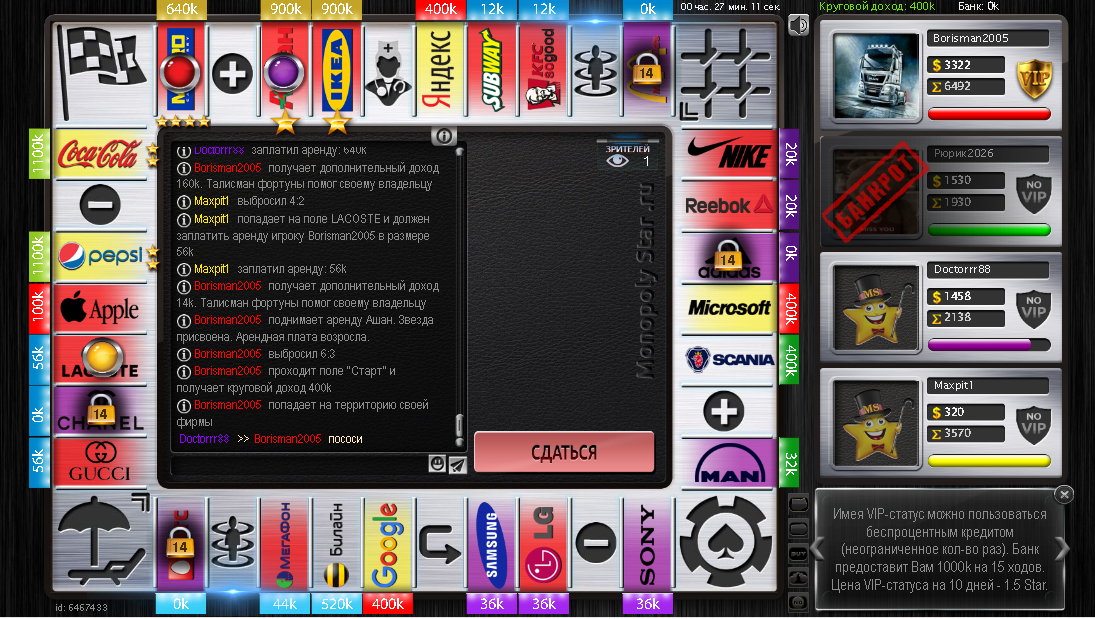
Task: Open Maxpit1 star avatar
Action: coord(876,423)
